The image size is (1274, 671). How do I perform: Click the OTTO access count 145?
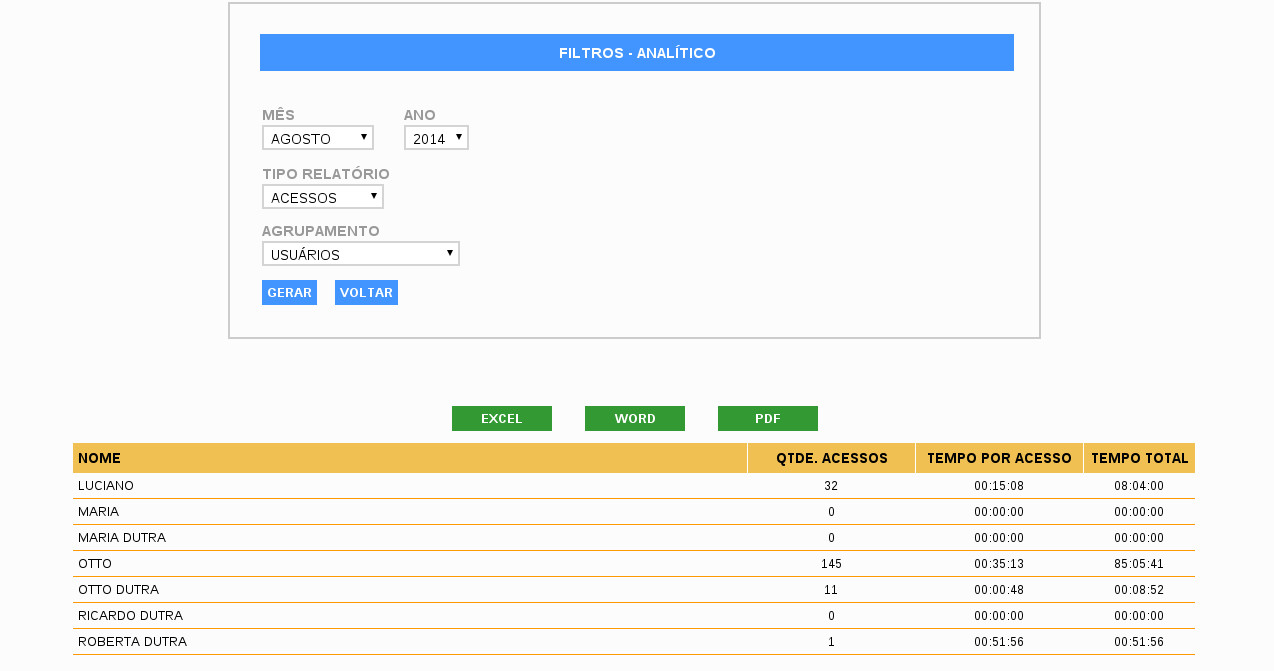coord(831,564)
